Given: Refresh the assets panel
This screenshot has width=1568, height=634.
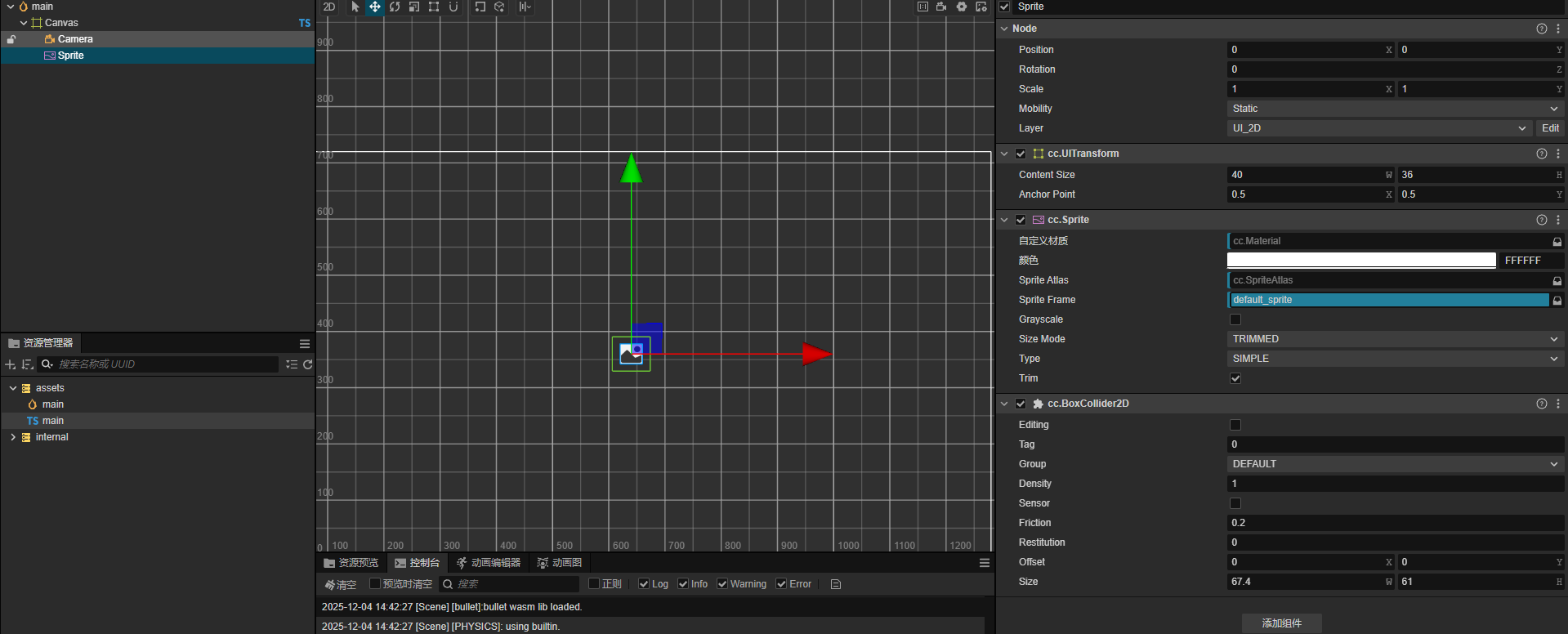Looking at the screenshot, I should point(308,364).
